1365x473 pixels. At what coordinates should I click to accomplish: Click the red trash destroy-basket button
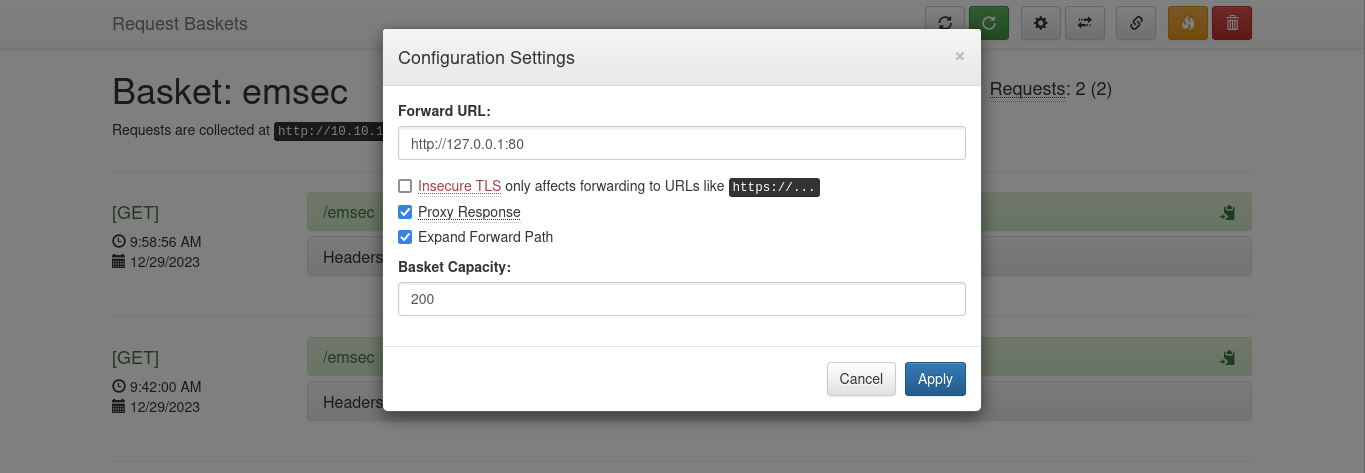point(1231,23)
